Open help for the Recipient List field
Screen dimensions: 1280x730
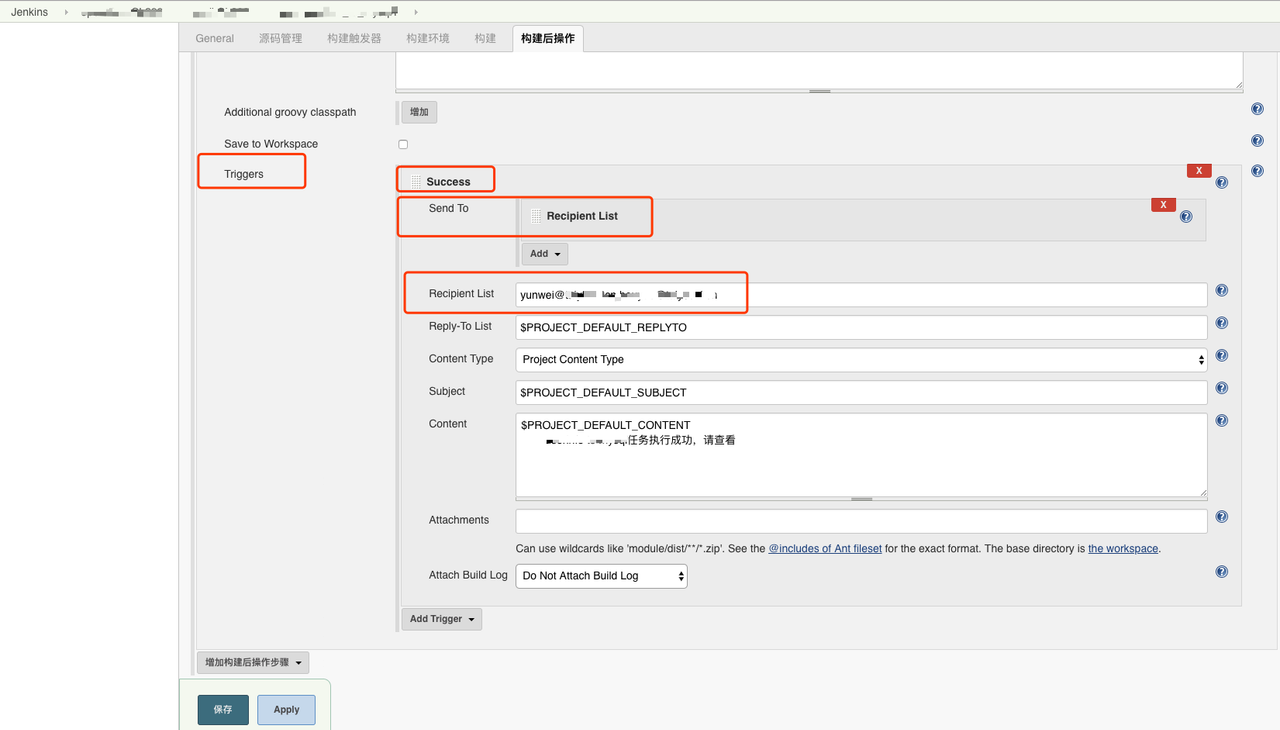1221,290
